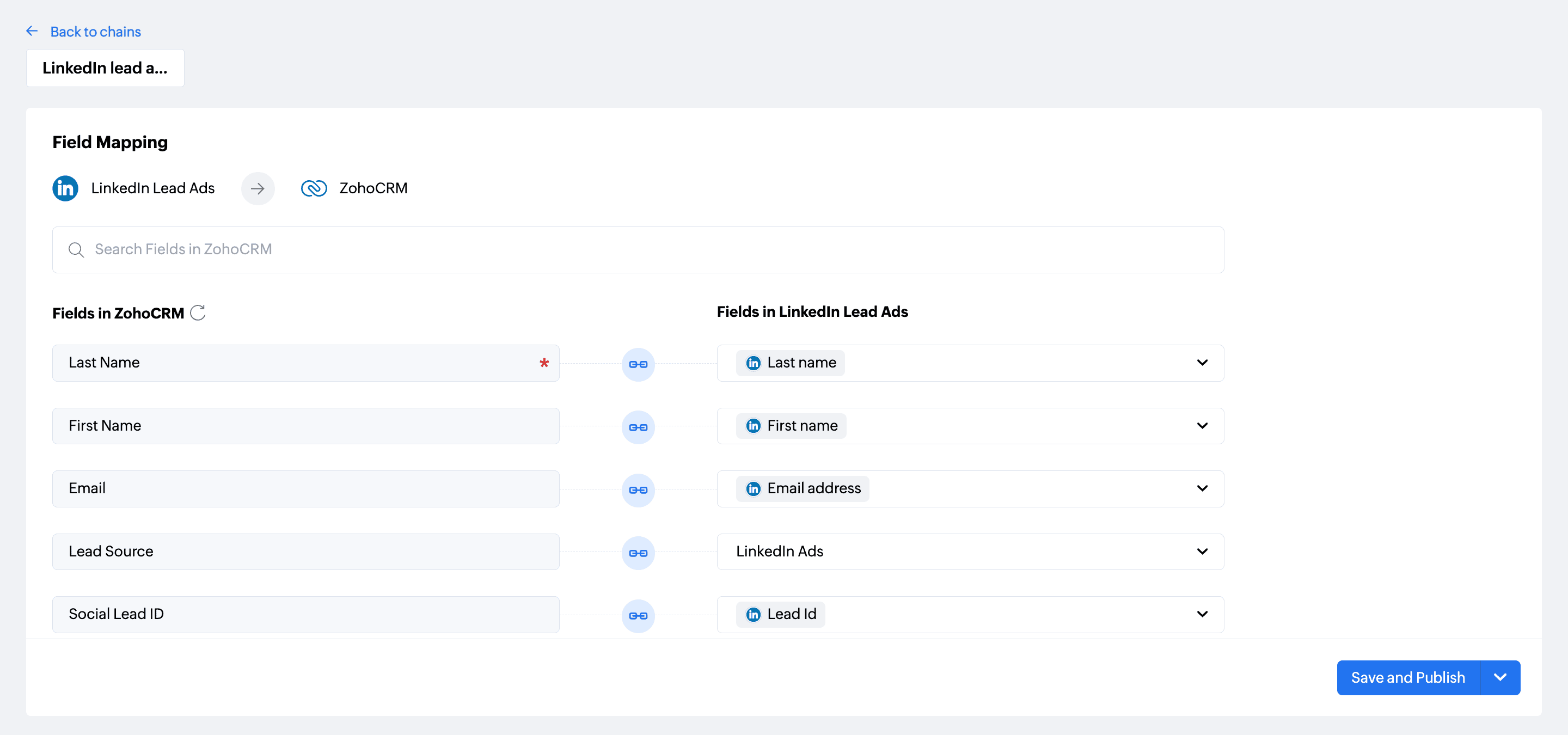Open the Email address mapping dropdown
This screenshot has width=1568, height=735.
coord(1202,488)
